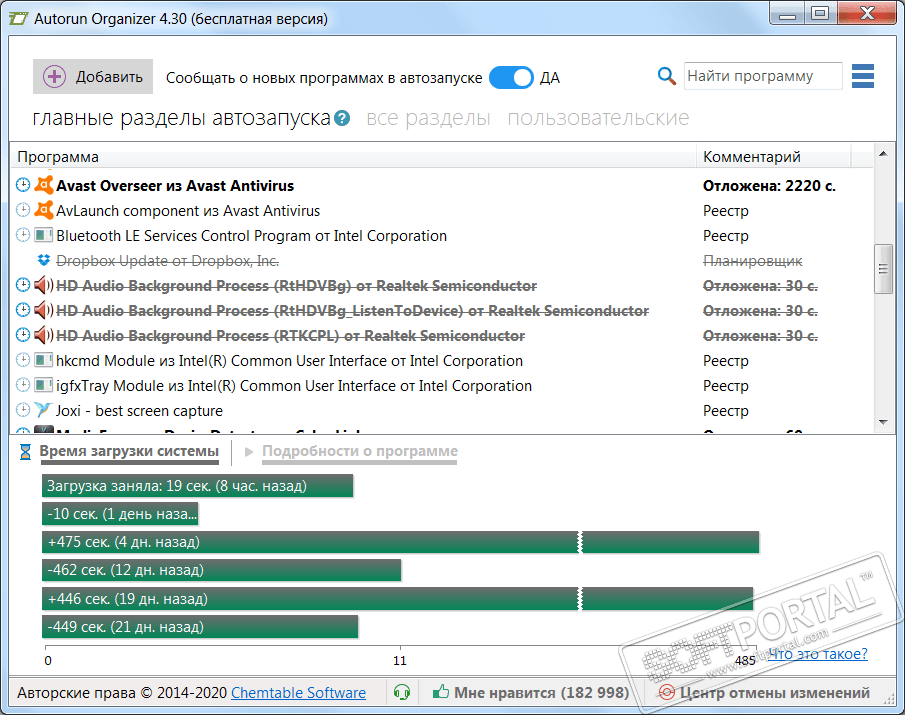Screen dimensions: 905x715
Task: Click the Добавить plus button
Action: coord(93,76)
